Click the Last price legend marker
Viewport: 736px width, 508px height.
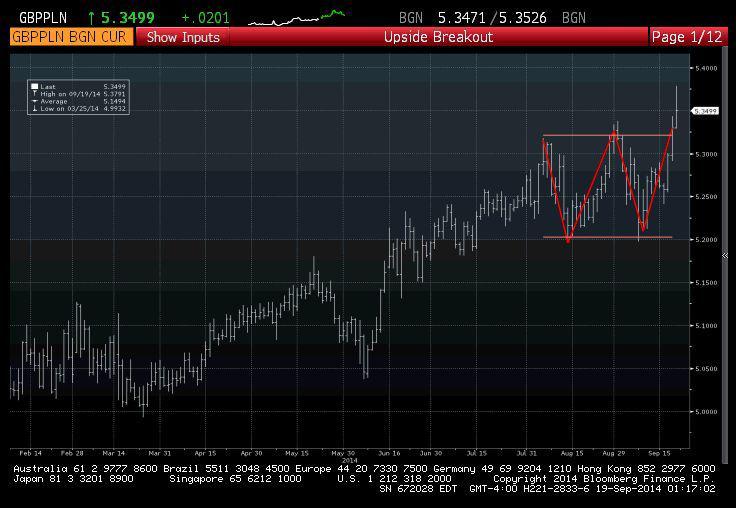tap(35, 87)
